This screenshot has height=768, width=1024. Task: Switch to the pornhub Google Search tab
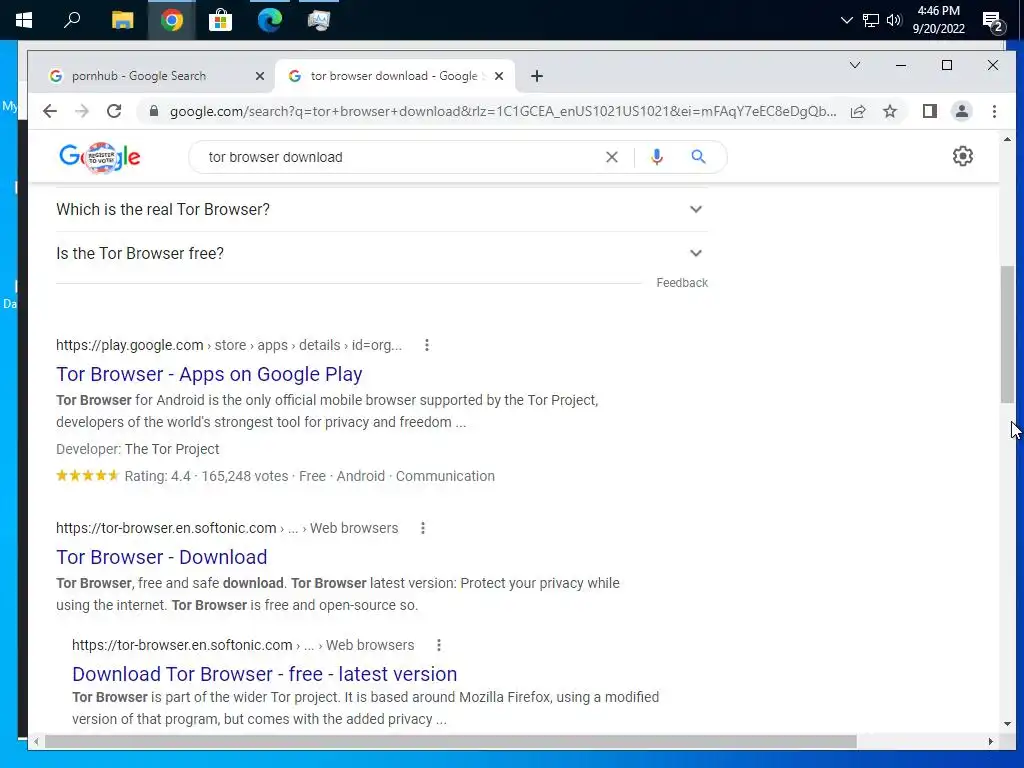point(139,76)
